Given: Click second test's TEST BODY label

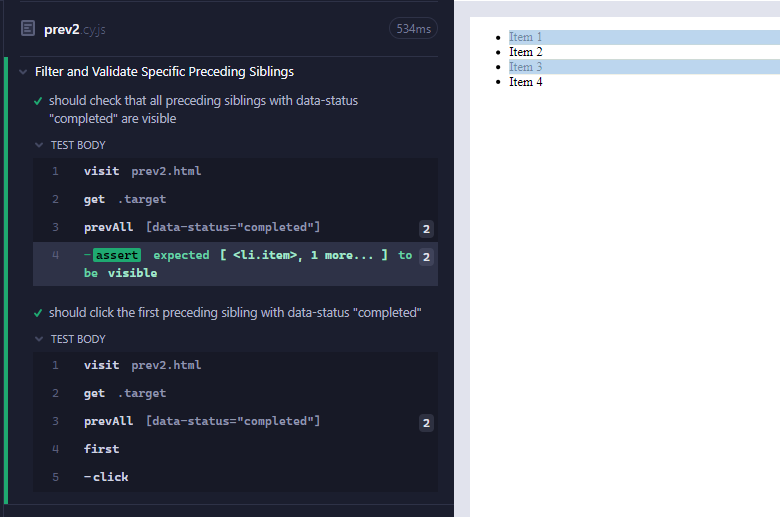Looking at the screenshot, I should pos(78,339).
